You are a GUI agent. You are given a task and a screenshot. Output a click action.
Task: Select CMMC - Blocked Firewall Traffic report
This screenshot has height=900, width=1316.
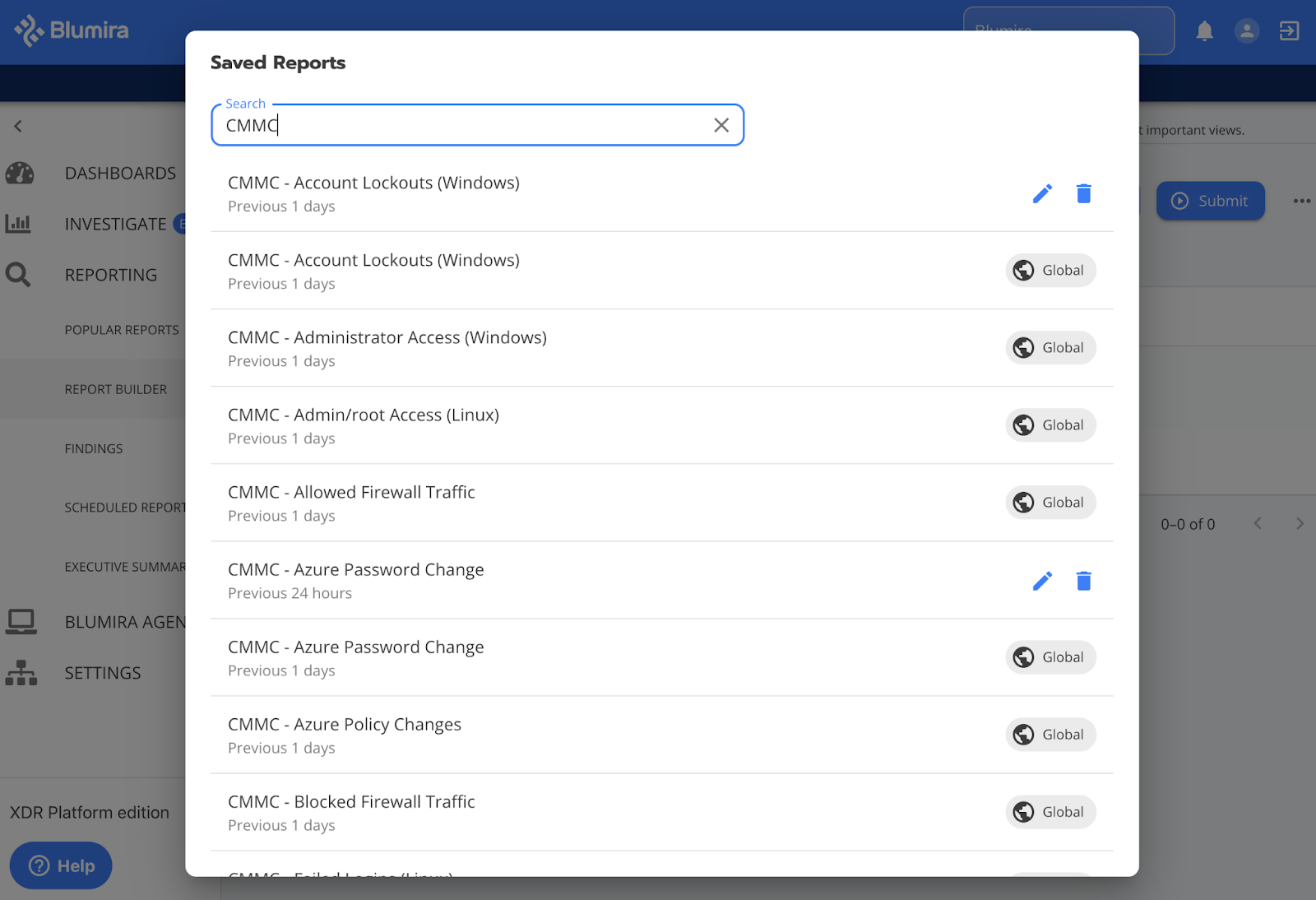(351, 802)
